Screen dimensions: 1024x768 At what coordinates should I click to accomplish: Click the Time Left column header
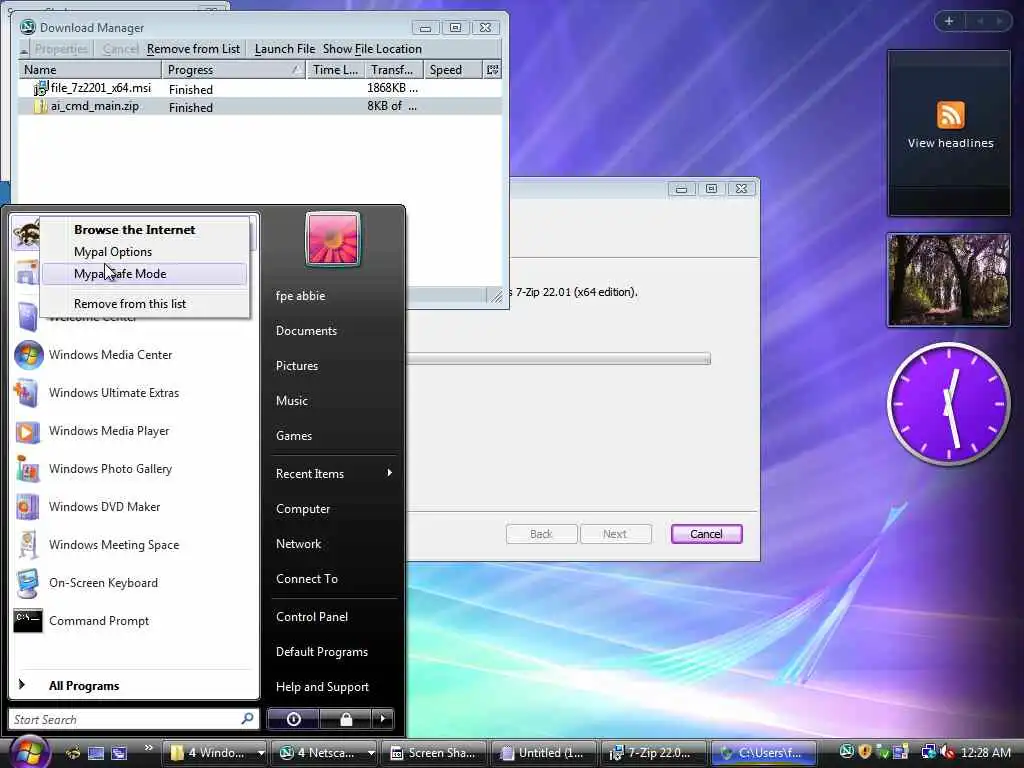336,70
